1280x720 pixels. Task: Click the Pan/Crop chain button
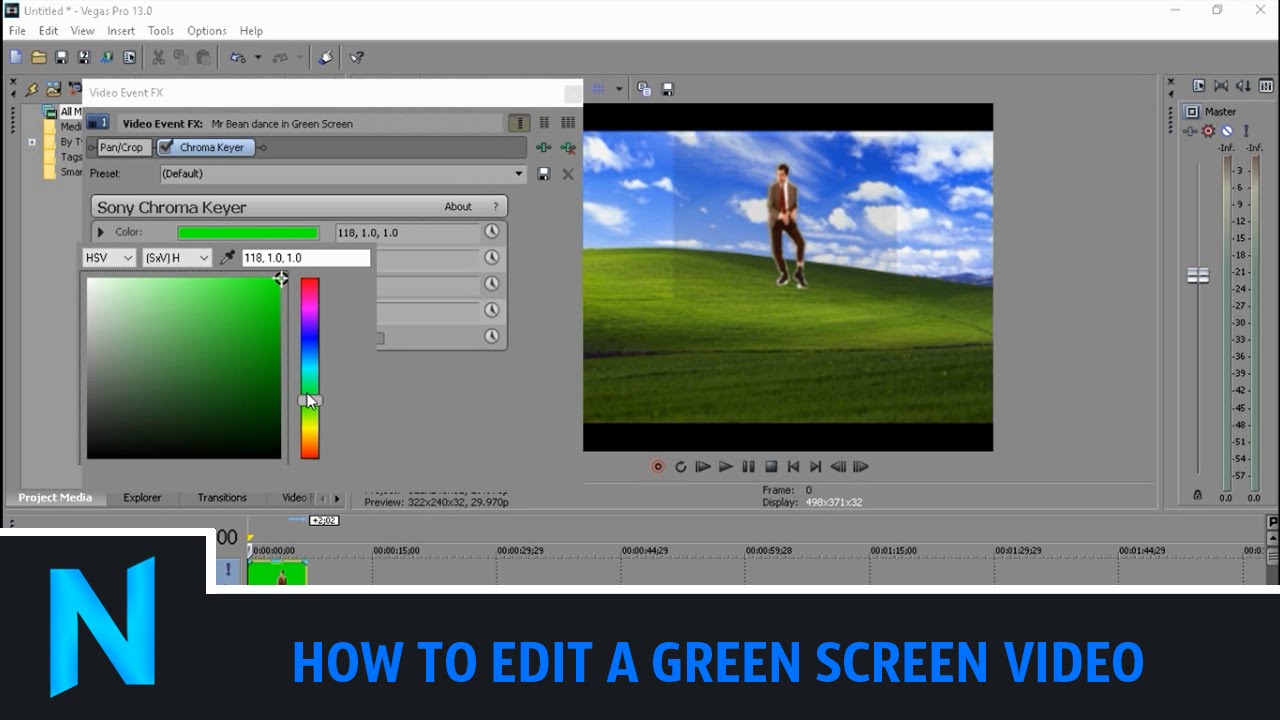(122, 148)
